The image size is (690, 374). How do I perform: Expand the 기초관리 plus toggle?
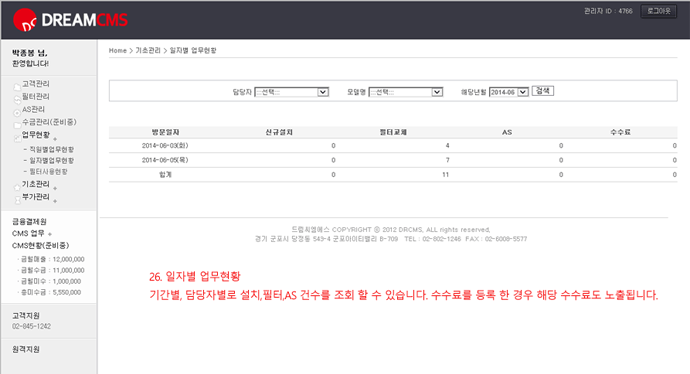click(55, 188)
